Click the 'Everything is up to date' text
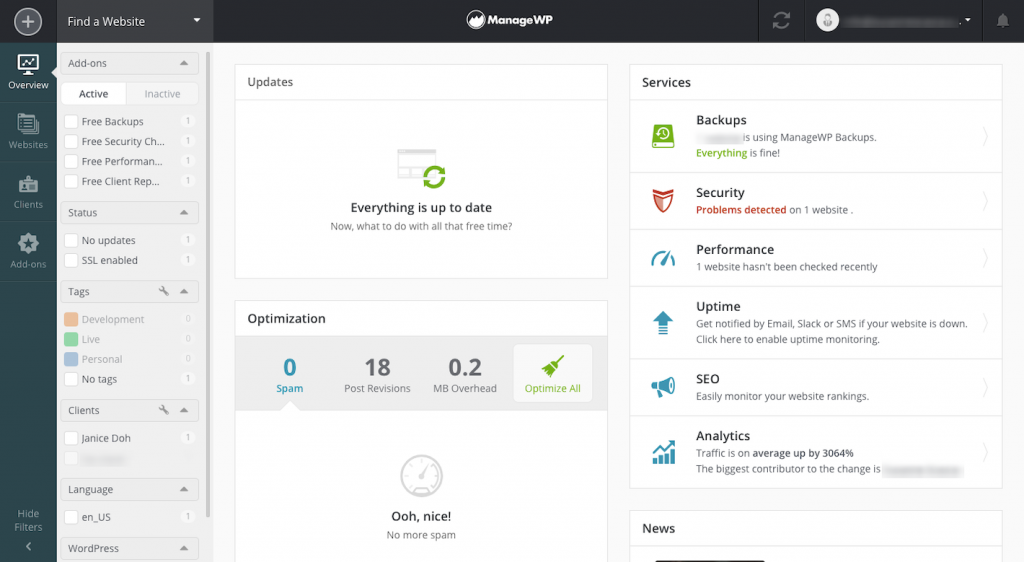The height and width of the screenshot is (562, 1024). point(421,208)
